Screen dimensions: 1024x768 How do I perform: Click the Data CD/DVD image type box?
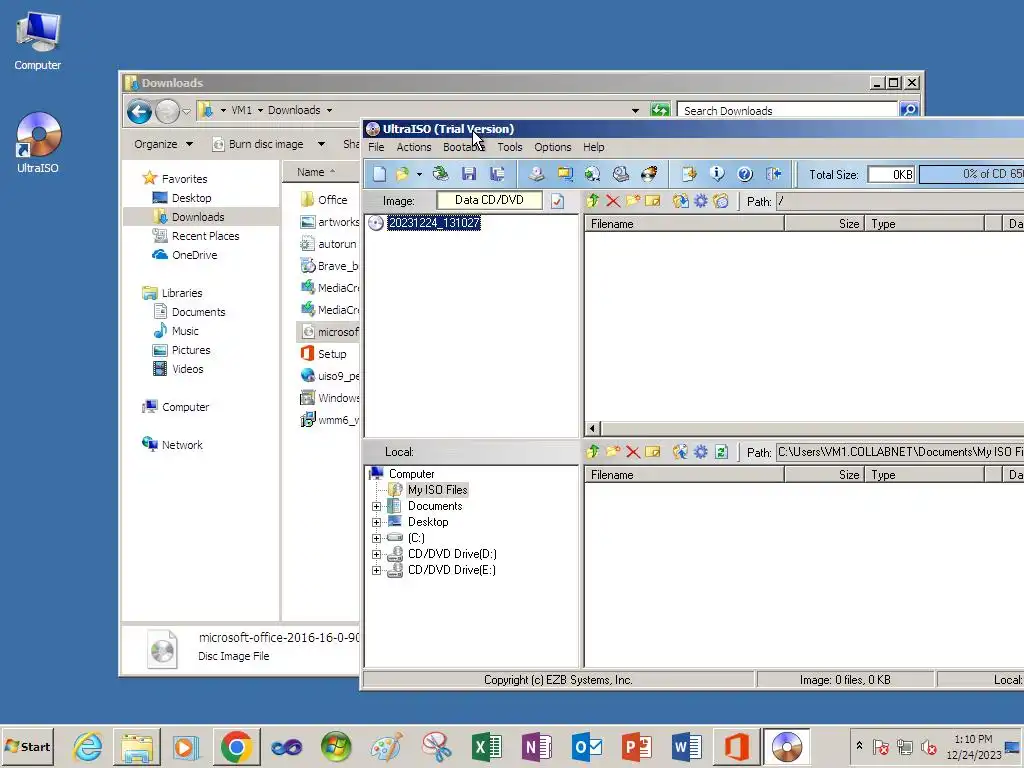point(489,200)
